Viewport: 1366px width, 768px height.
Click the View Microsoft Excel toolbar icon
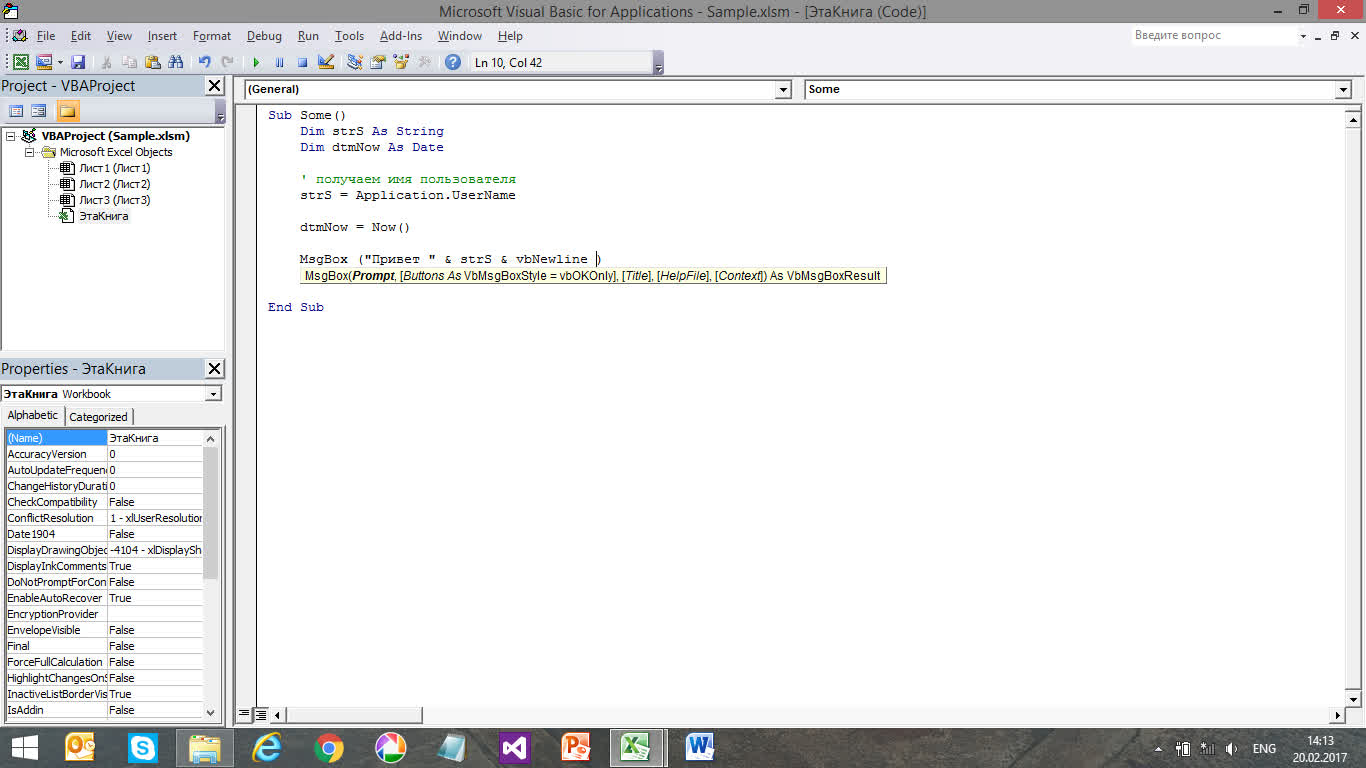tap(21, 62)
